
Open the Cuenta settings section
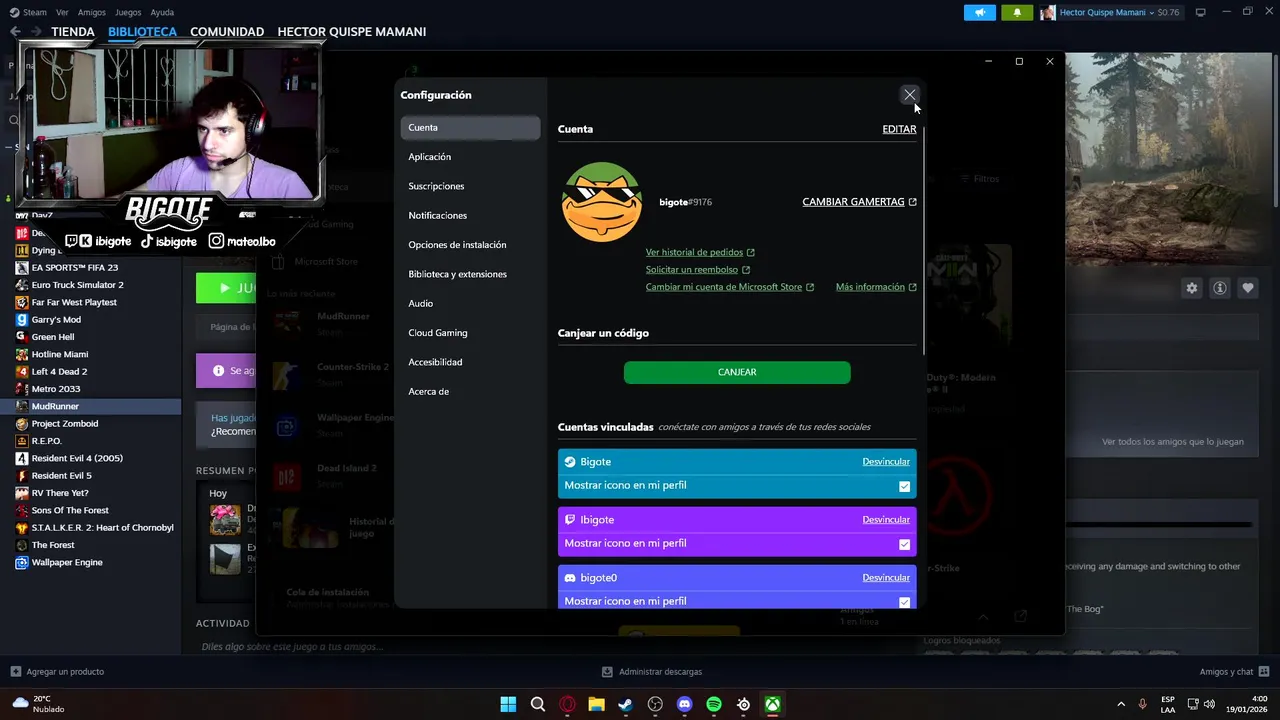[470, 128]
